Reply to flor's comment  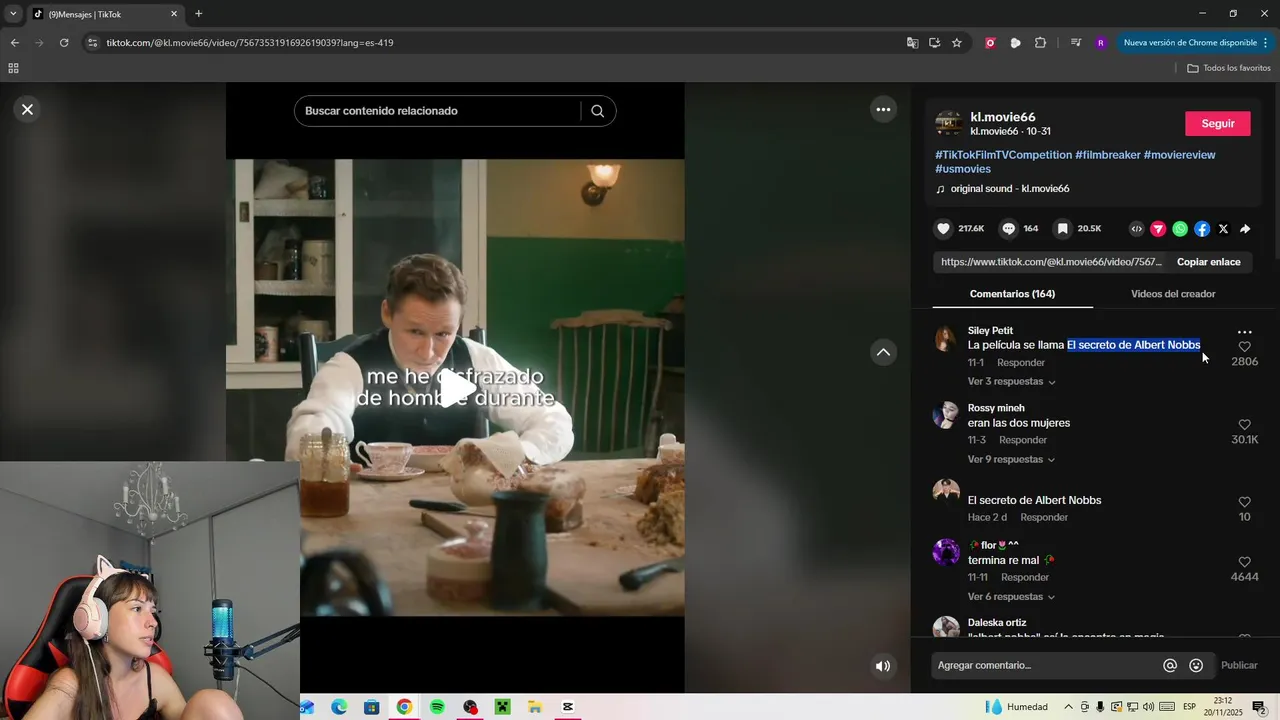1025,578
